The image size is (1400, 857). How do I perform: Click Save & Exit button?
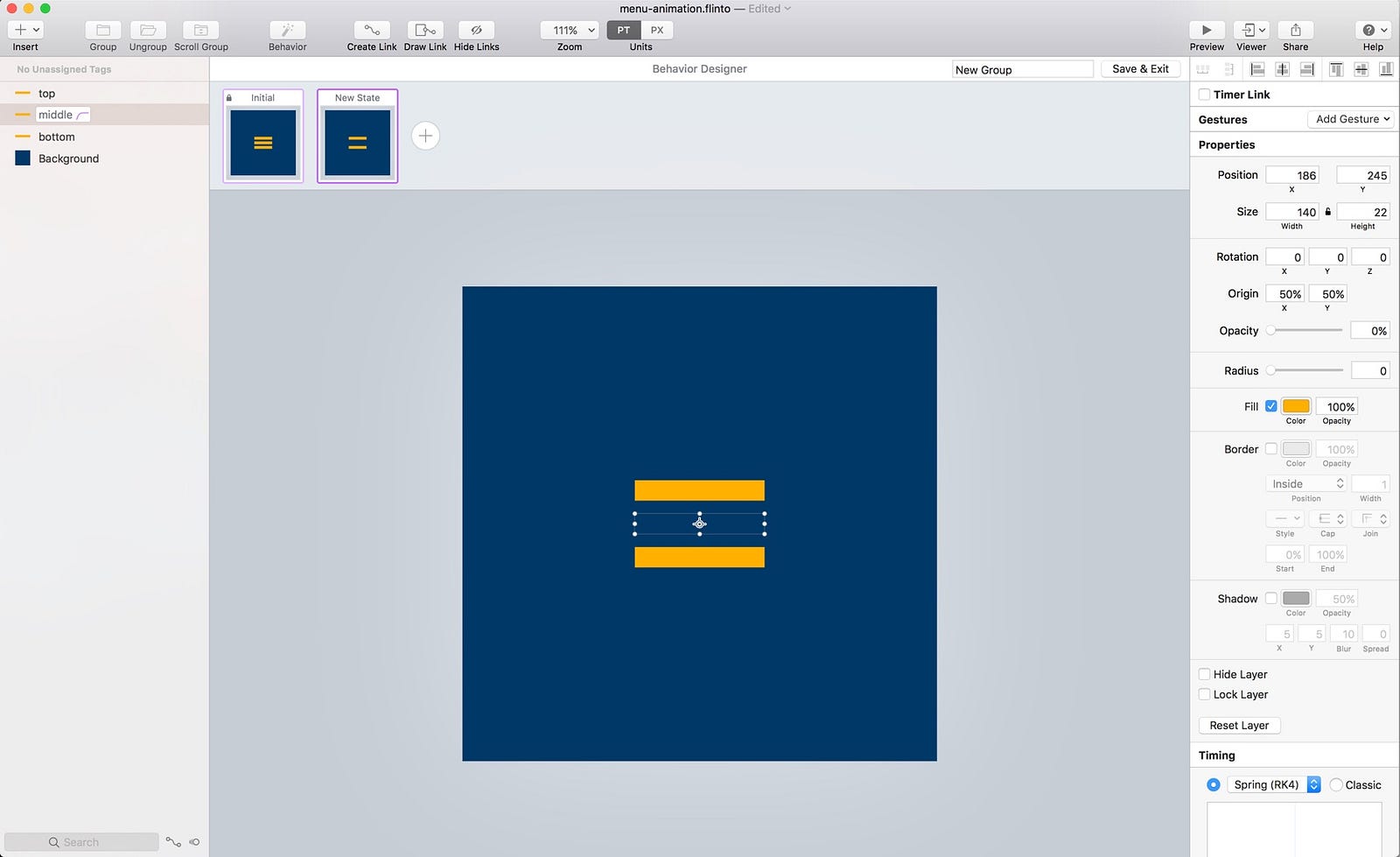pyautogui.click(x=1140, y=69)
